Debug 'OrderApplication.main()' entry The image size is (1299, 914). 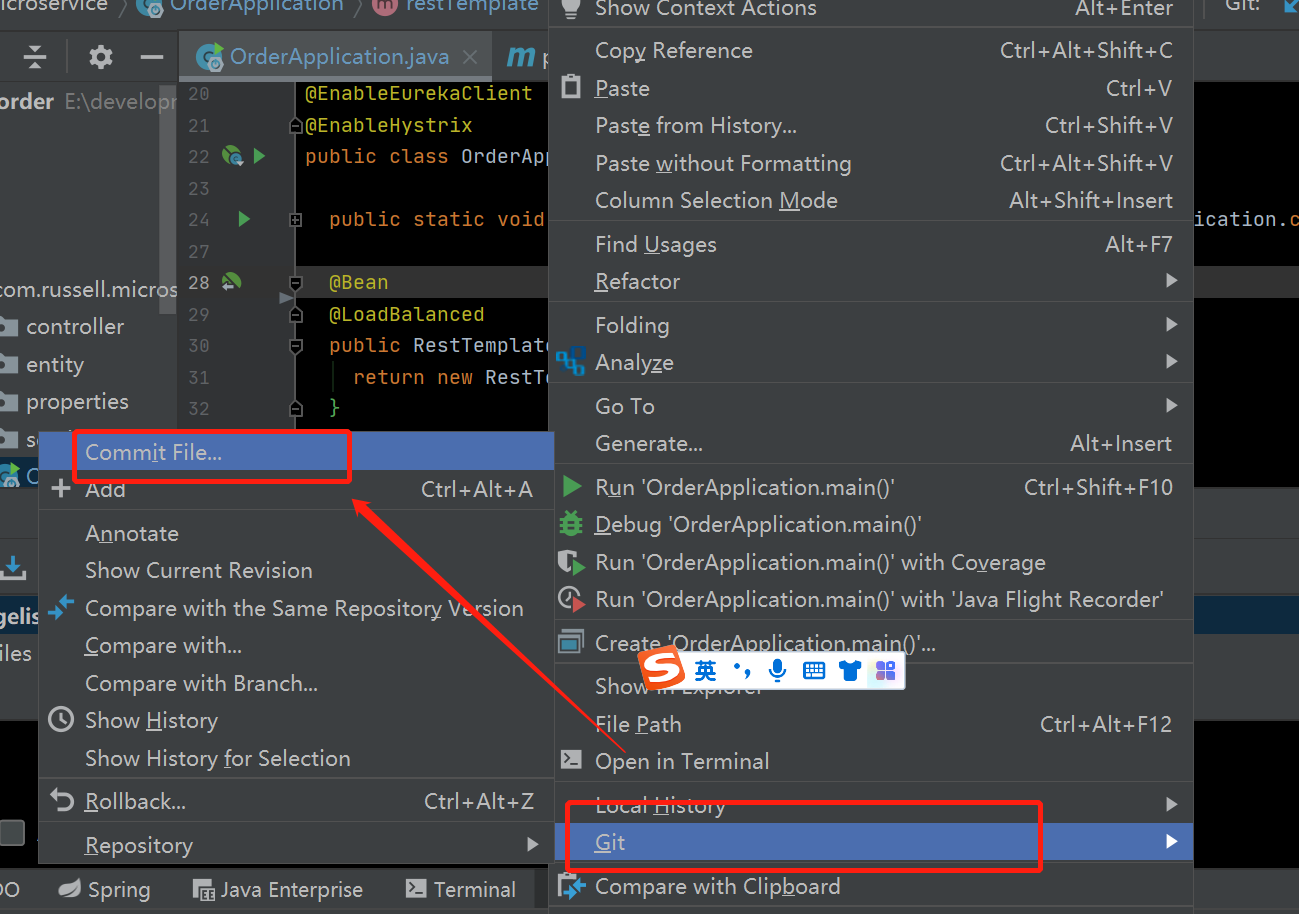tap(874, 524)
